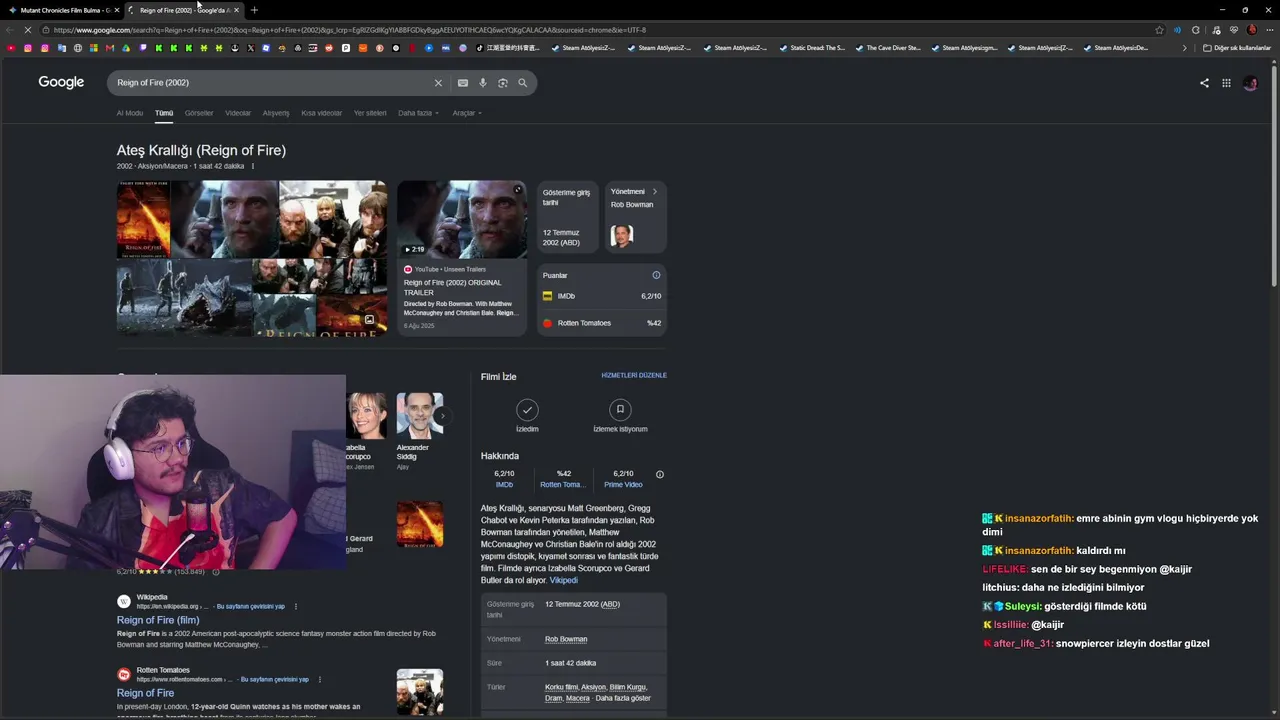Screen dimensions: 1280x720
Task: Start voice search with microphone icon
Action: (483, 83)
